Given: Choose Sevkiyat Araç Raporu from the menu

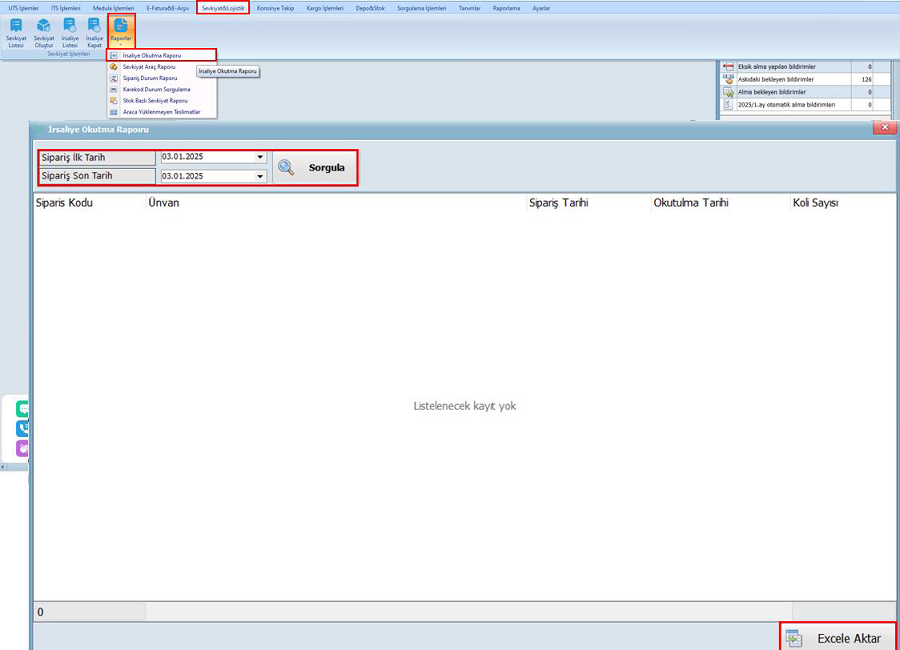Looking at the screenshot, I should pyautogui.click(x=148, y=67).
